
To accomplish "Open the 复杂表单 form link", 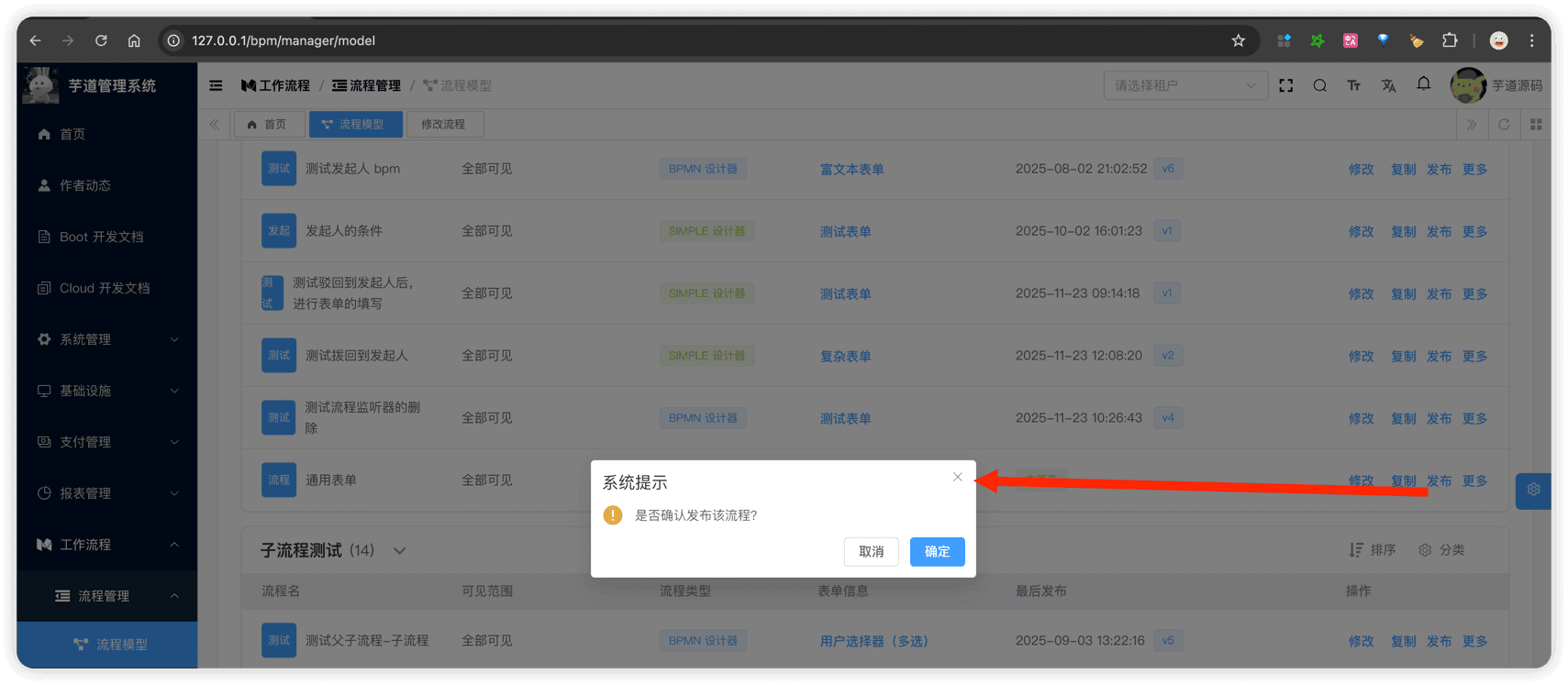I will coord(845,357).
